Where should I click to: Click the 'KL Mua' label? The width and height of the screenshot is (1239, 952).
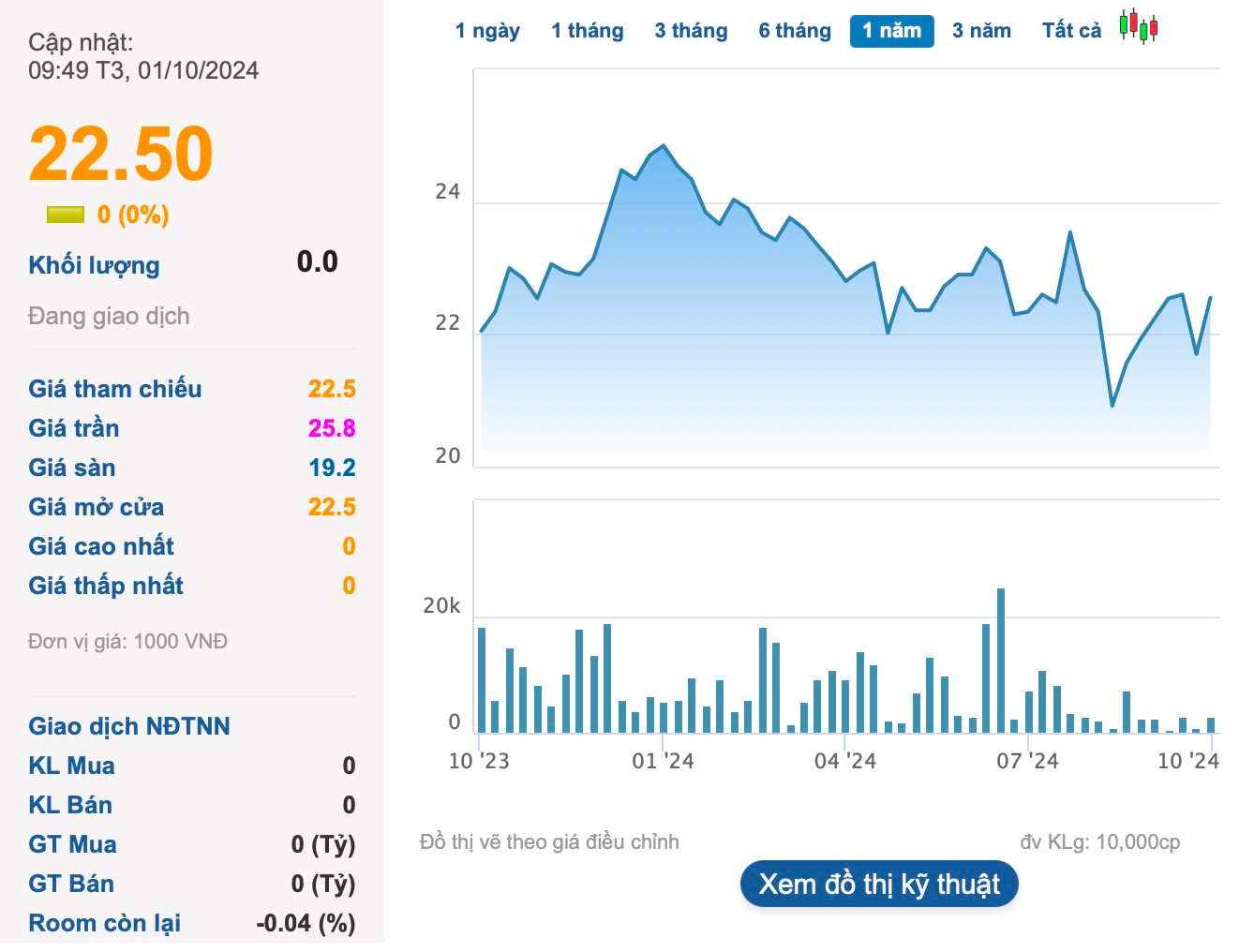pos(71,766)
